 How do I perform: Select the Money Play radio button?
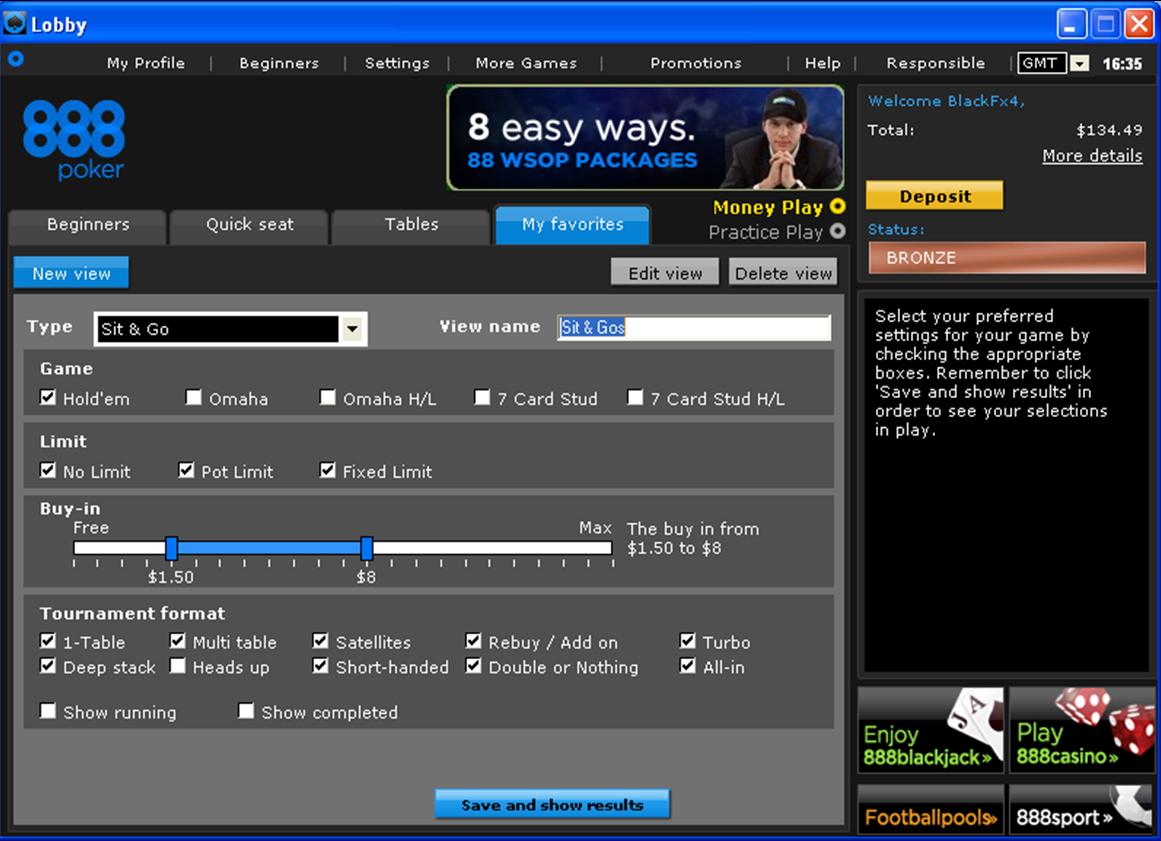click(x=837, y=207)
